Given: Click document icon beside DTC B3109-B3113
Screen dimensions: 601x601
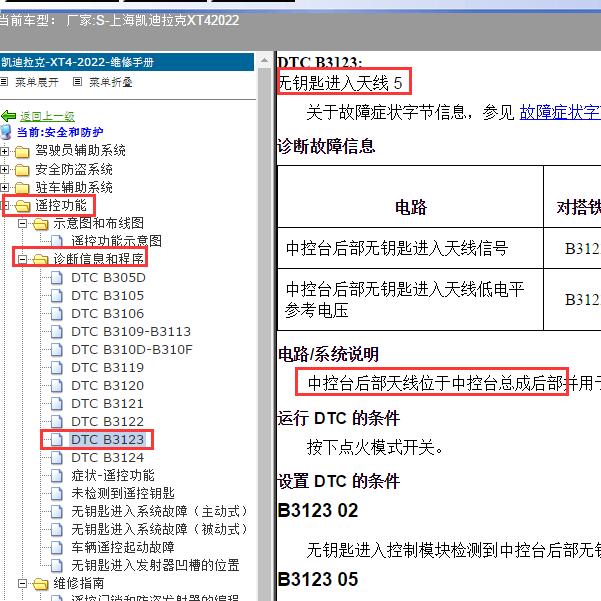Looking at the screenshot, I should 57,332.
